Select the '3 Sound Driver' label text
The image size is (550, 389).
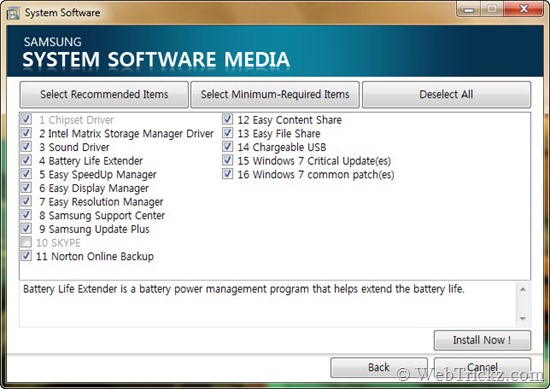point(74,147)
